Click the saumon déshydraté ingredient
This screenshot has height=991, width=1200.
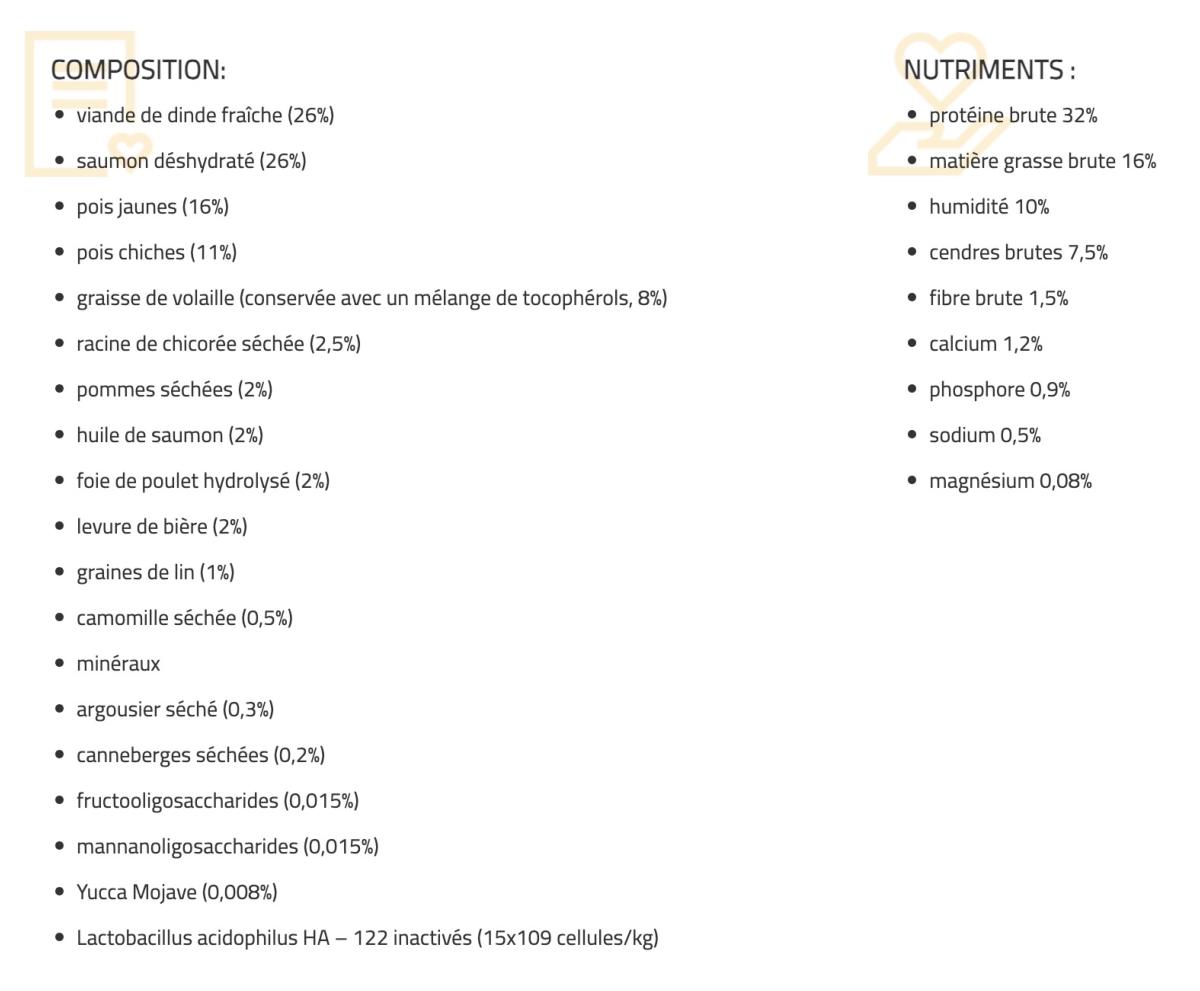click(x=191, y=161)
